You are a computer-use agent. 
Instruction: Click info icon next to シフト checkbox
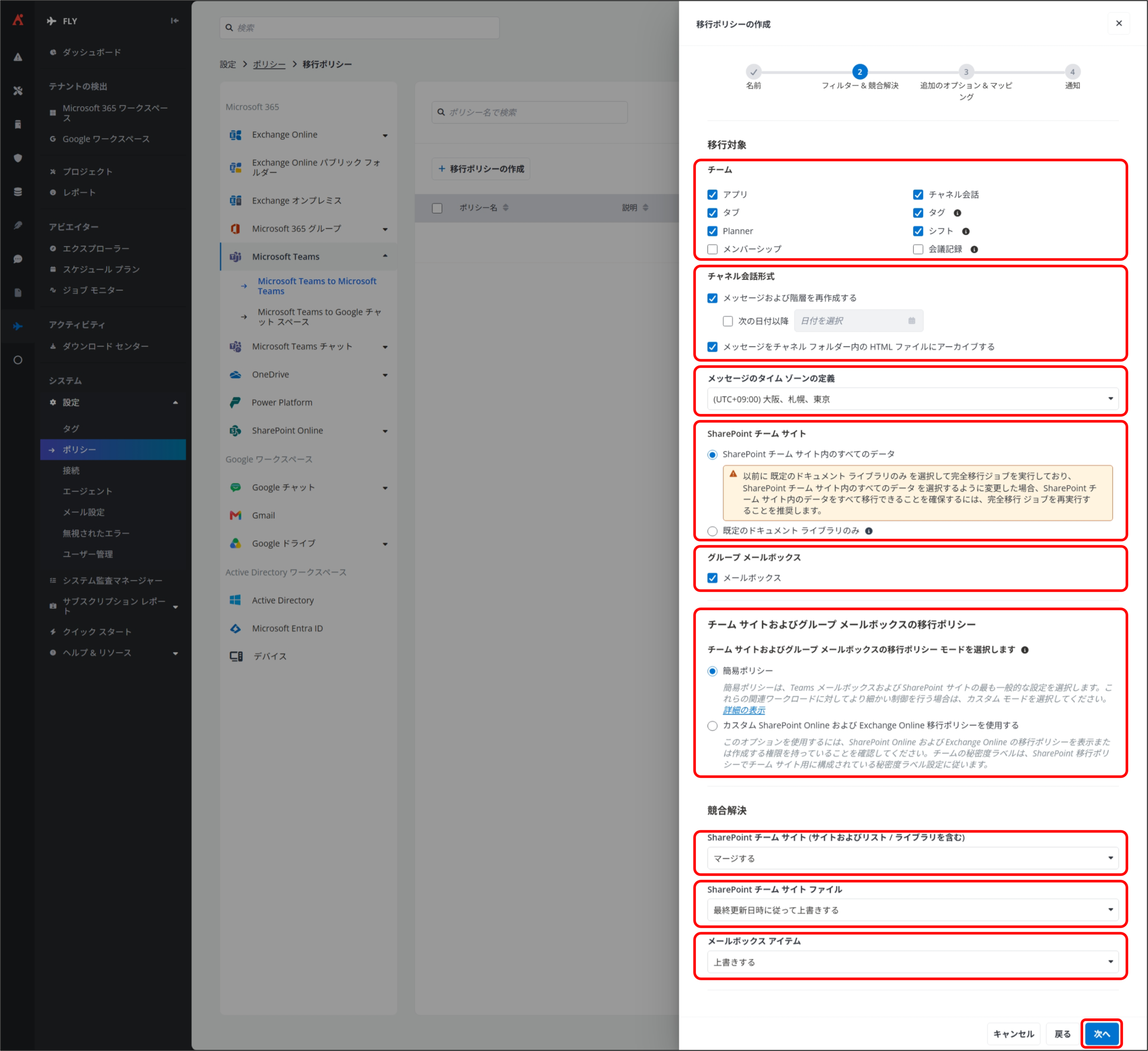[966, 231]
